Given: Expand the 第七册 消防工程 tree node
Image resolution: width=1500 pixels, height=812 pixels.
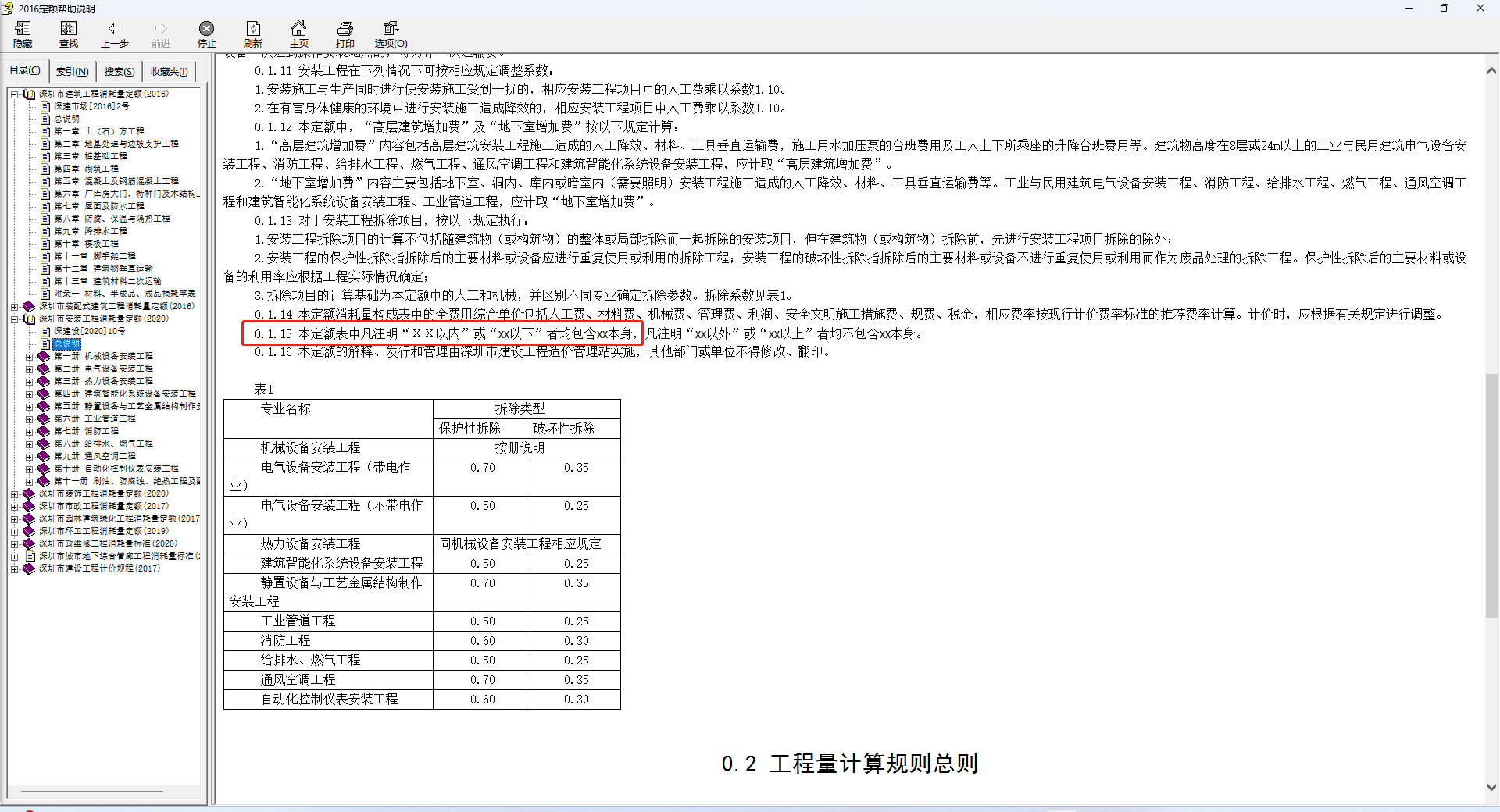Looking at the screenshot, I should [x=29, y=431].
